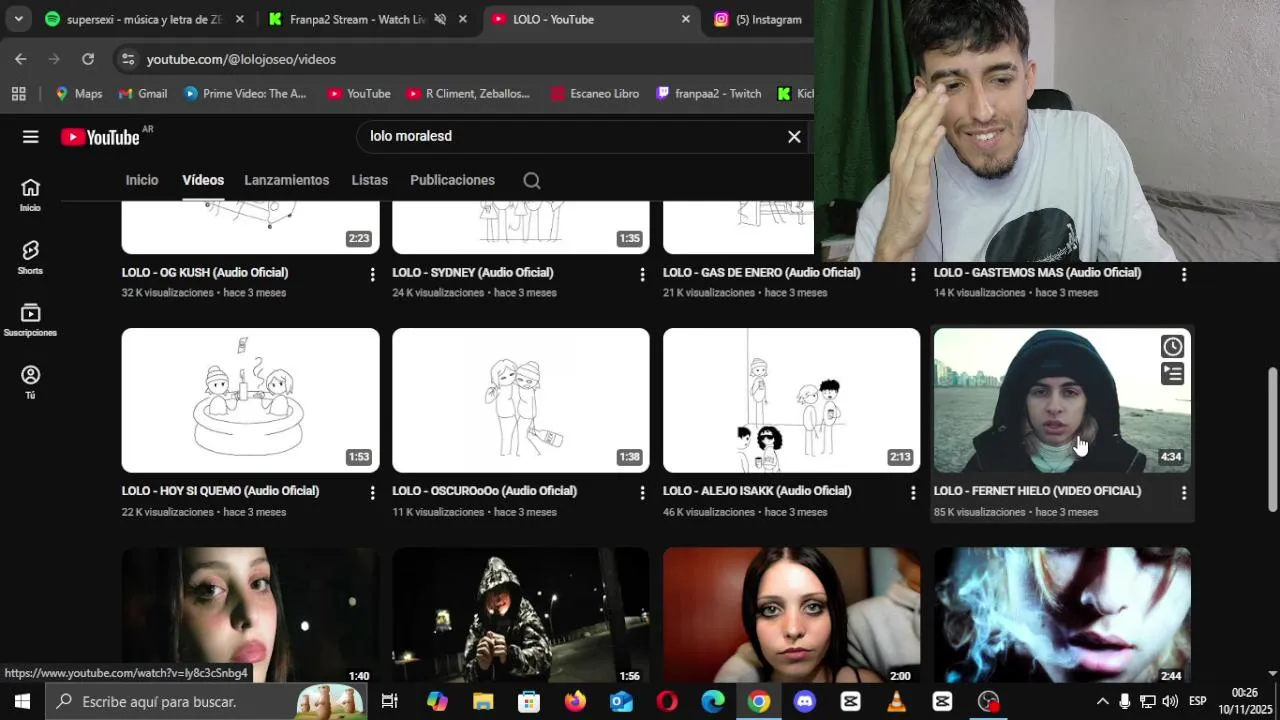Add FERNET HIELO to the queue
1280x720 pixels.
pyautogui.click(x=1172, y=374)
